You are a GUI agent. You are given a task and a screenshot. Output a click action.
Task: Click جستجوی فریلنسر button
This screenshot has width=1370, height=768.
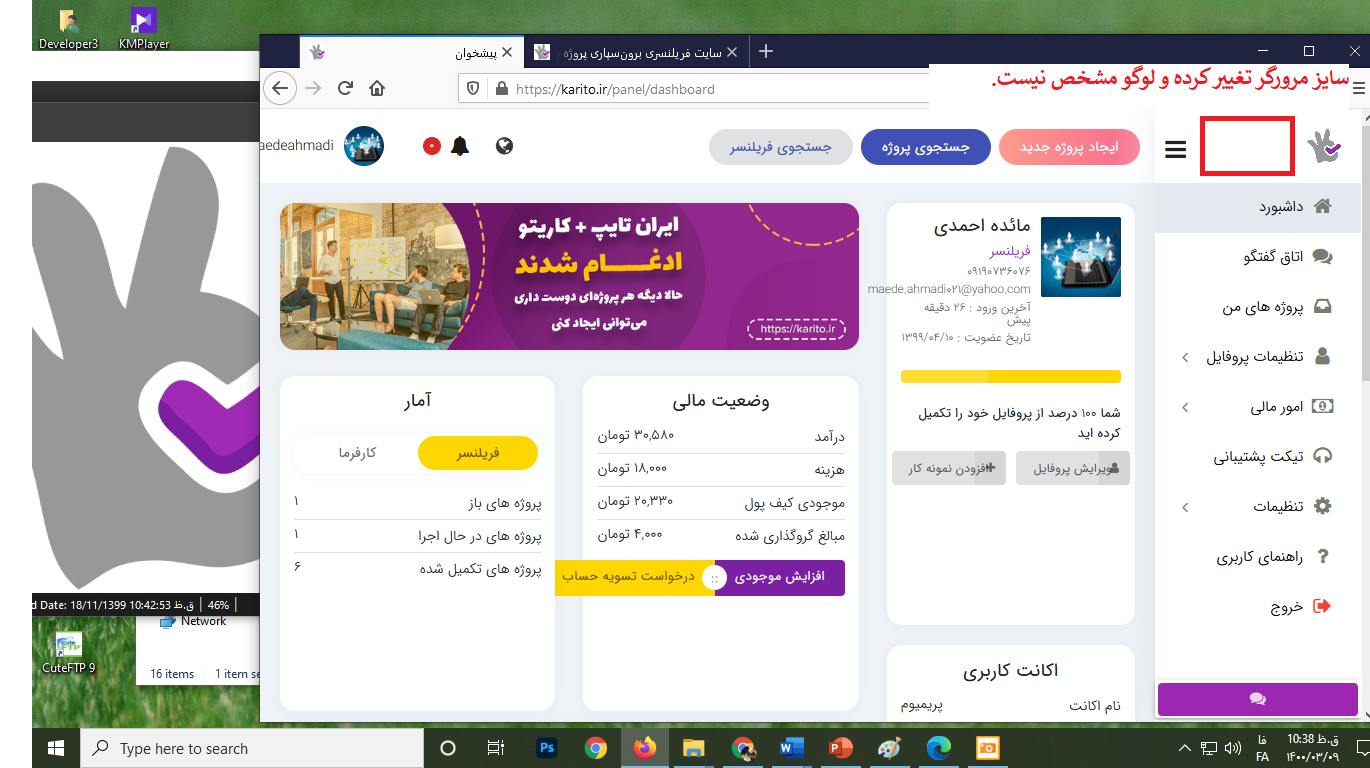pos(780,147)
